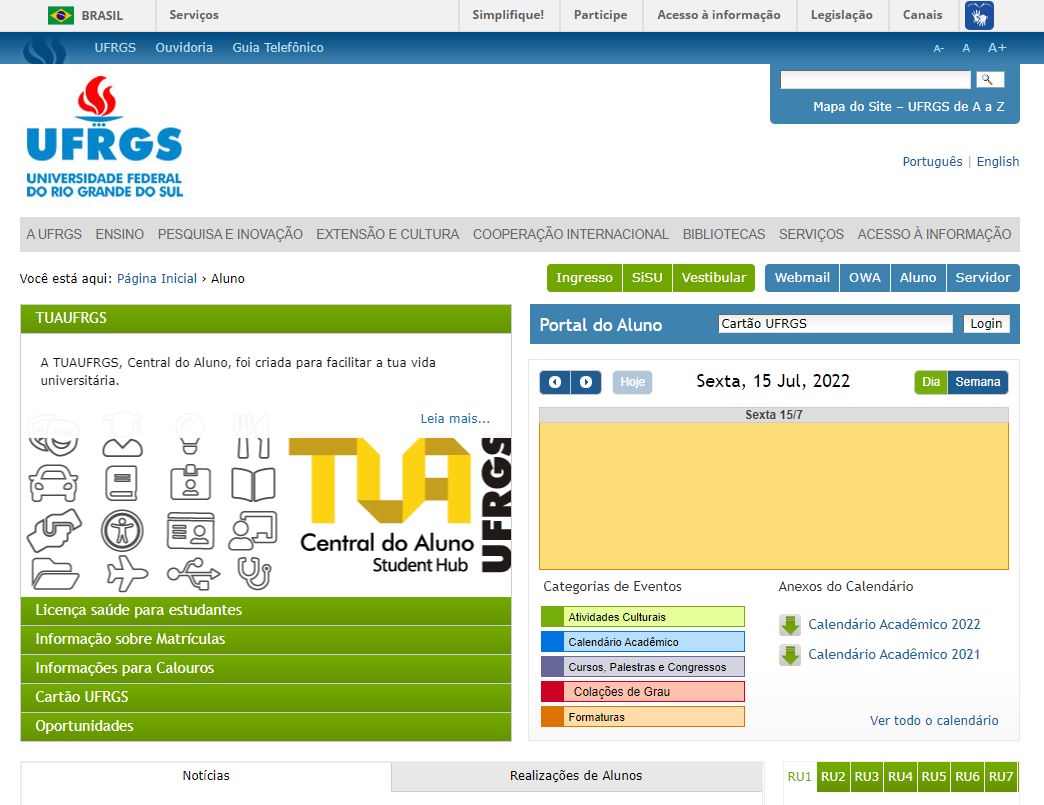Click the Brazil flag icon
This screenshot has height=805, width=1044.
[61, 15]
